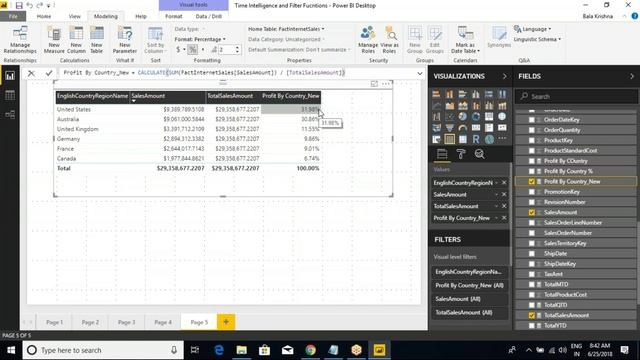This screenshot has width=640, height=360.
Task: Select the Donut chart visualization
Action: tap(476, 117)
